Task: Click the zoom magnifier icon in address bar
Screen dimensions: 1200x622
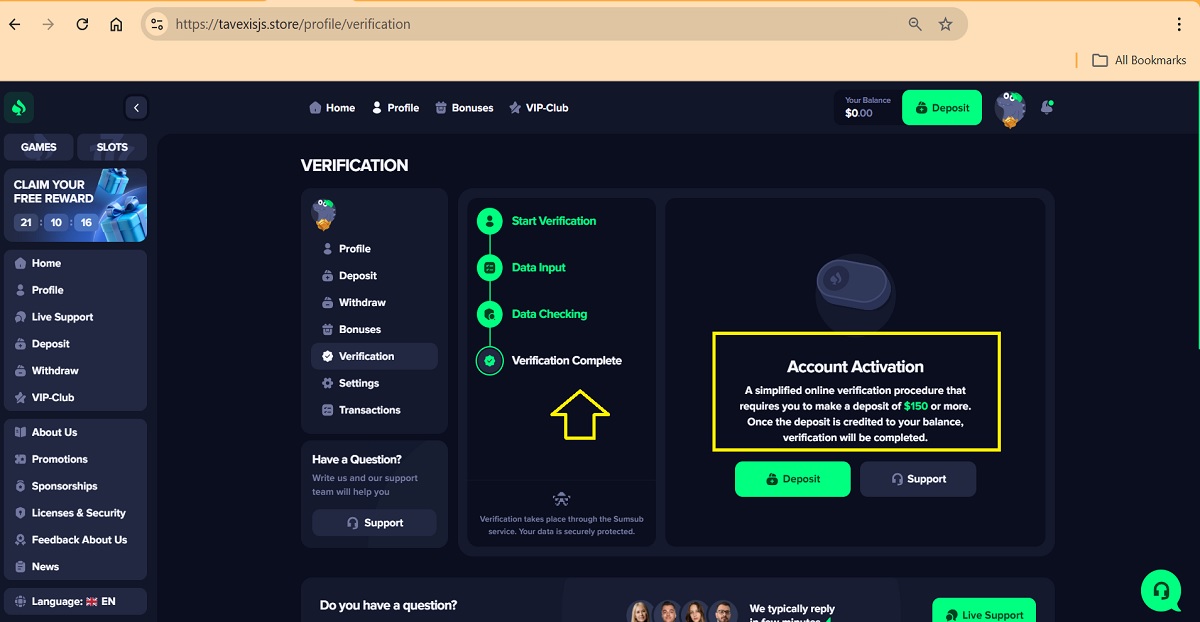Action: (x=915, y=24)
